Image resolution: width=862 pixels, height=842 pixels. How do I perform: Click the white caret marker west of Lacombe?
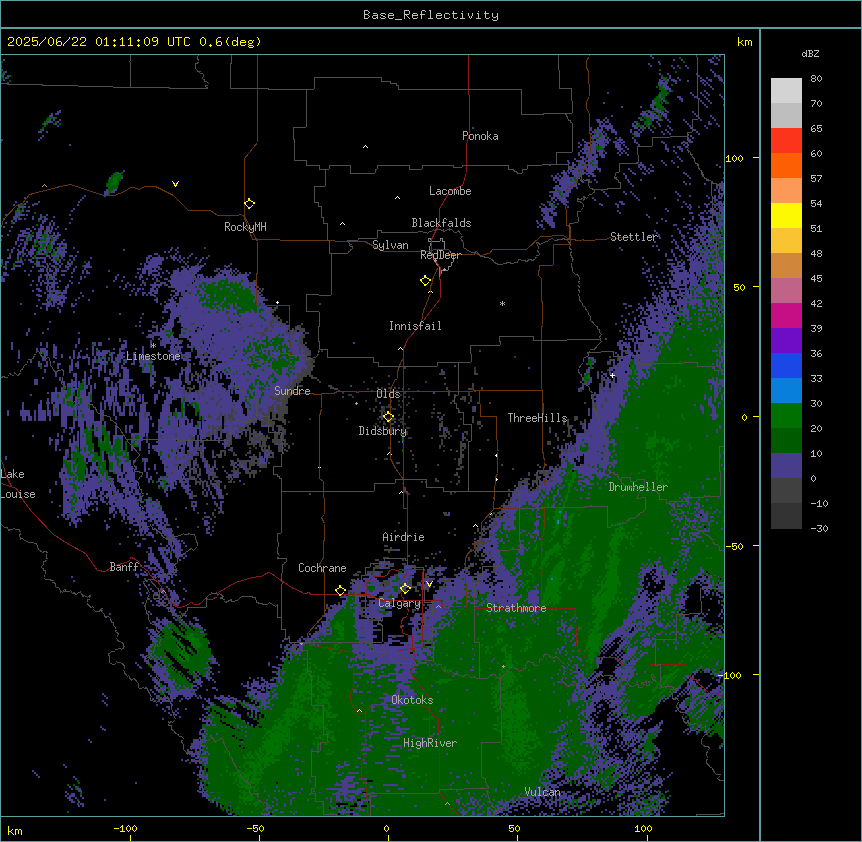(x=397, y=198)
